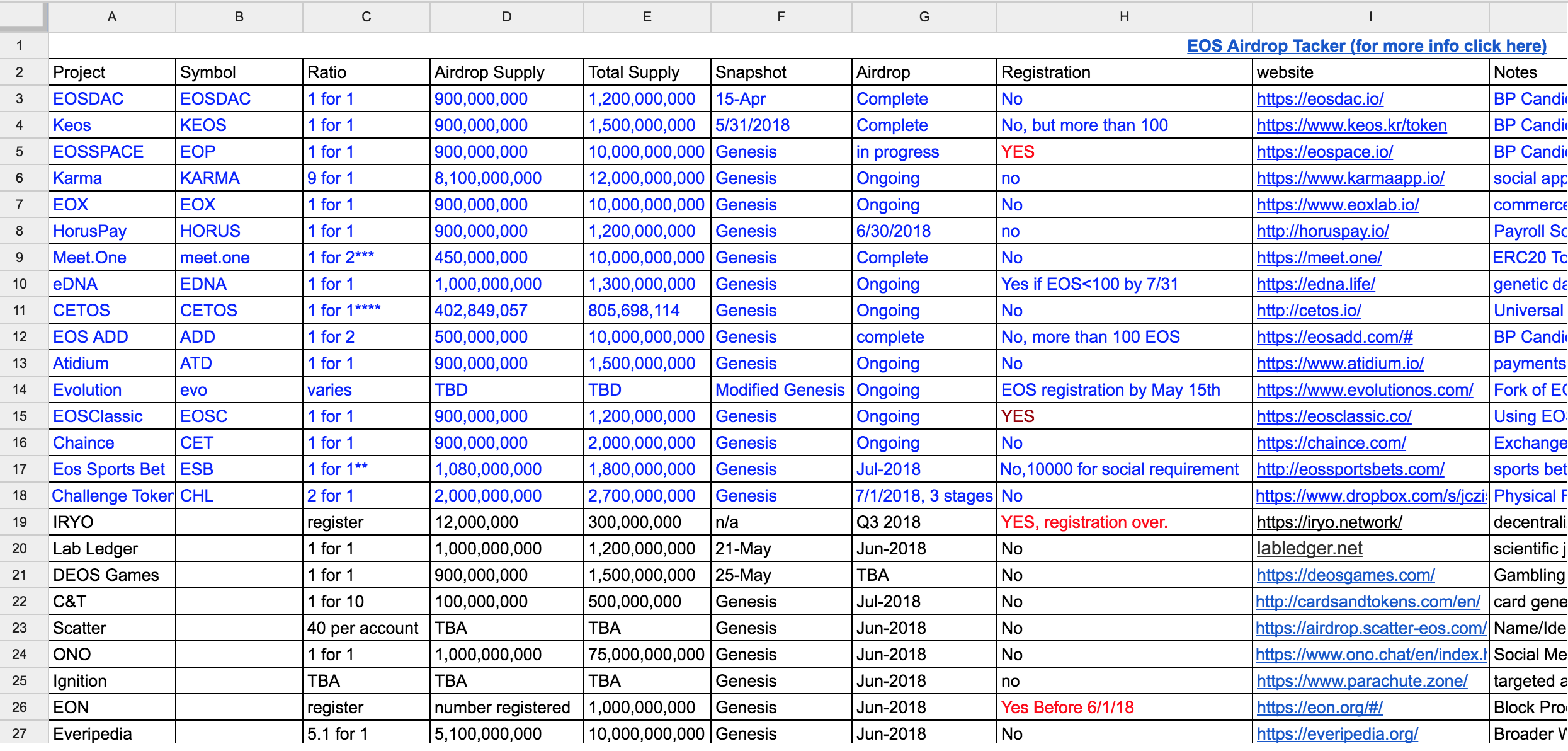The height and width of the screenshot is (751, 1568).
Task: Click the number registered cell
Action: point(507,708)
